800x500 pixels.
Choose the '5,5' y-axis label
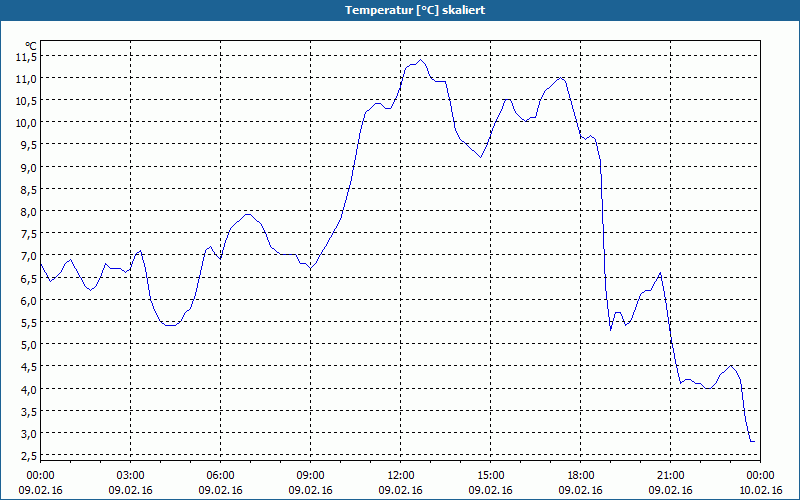point(28,323)
